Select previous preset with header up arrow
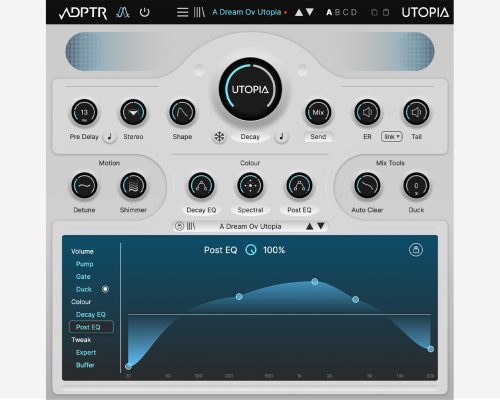 [x=299, y=12]
